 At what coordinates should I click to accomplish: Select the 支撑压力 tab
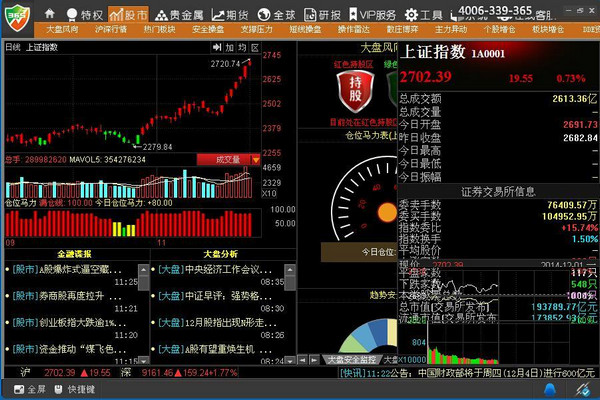[257, 29]
